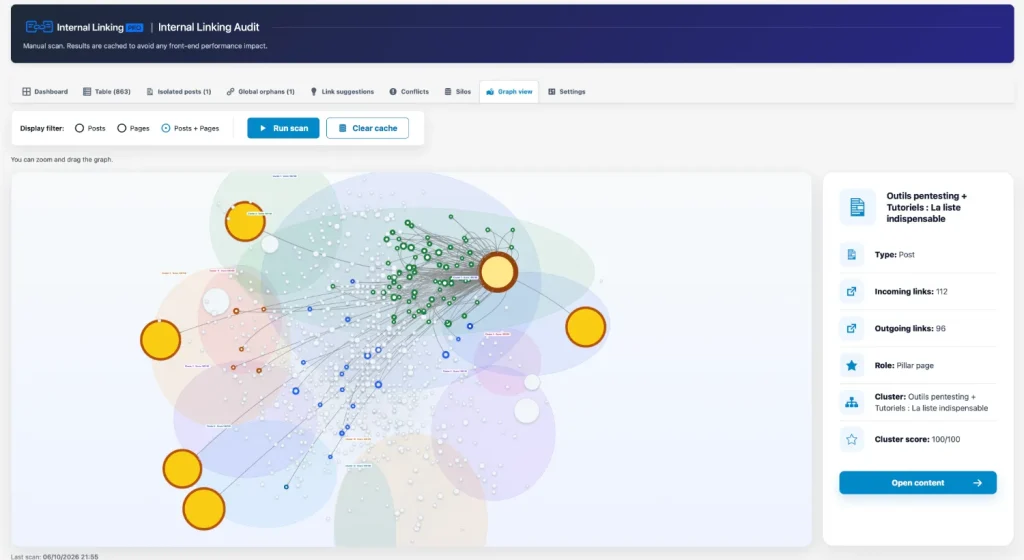Open the Silos tab
Screen dimensions: 1024x560
click(x=458, y=92)
